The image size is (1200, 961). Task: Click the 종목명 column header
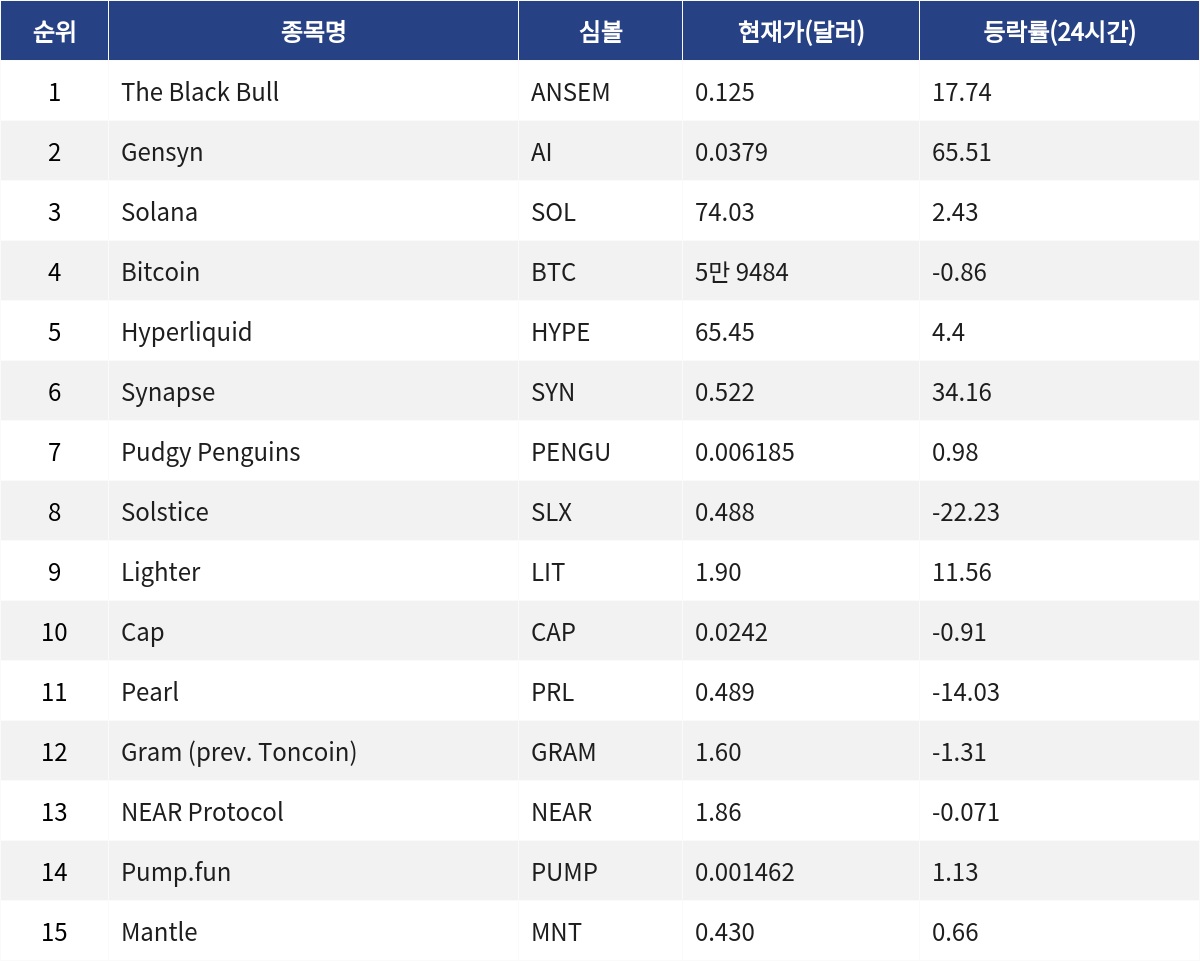pyautogui.click(x=313, y=31)
